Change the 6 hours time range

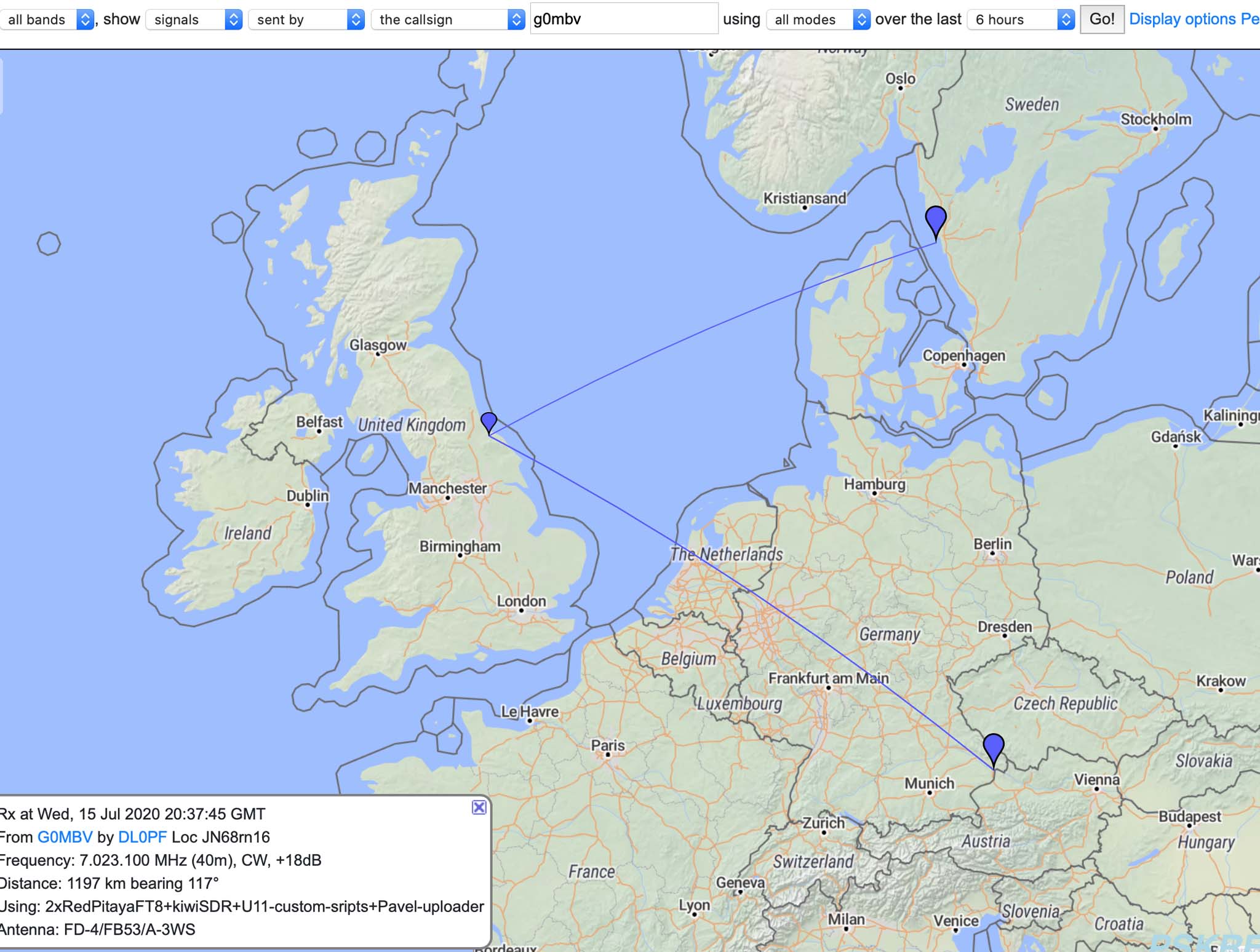(1020, 20)
